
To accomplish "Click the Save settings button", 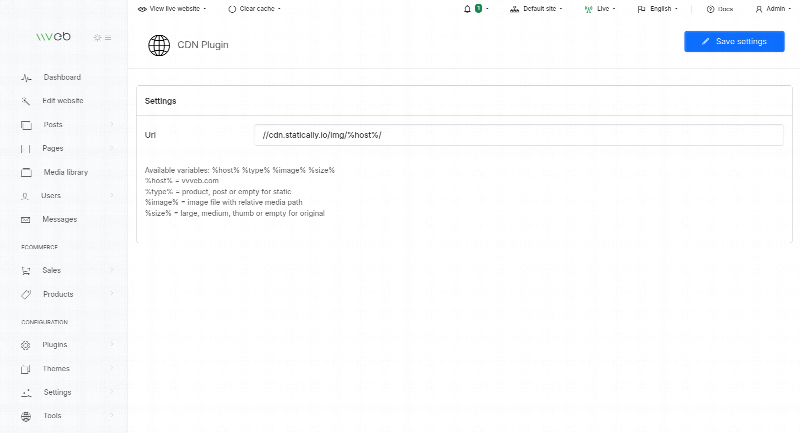I will click(734, 41).
